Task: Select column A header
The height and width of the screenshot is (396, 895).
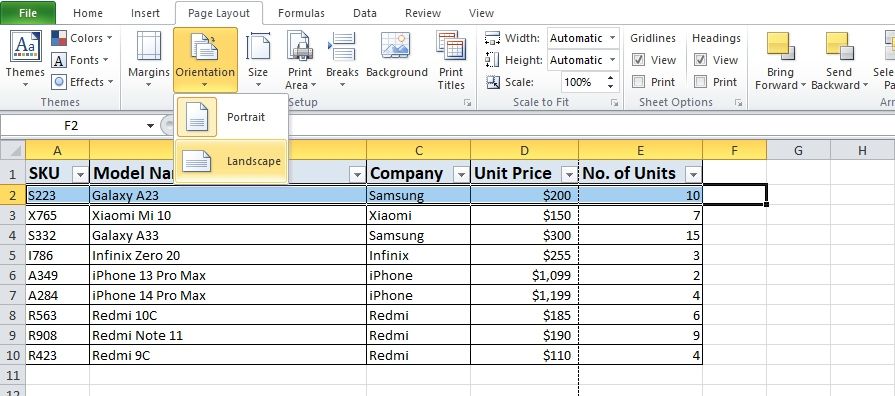Action: click(x=57, y=151)
